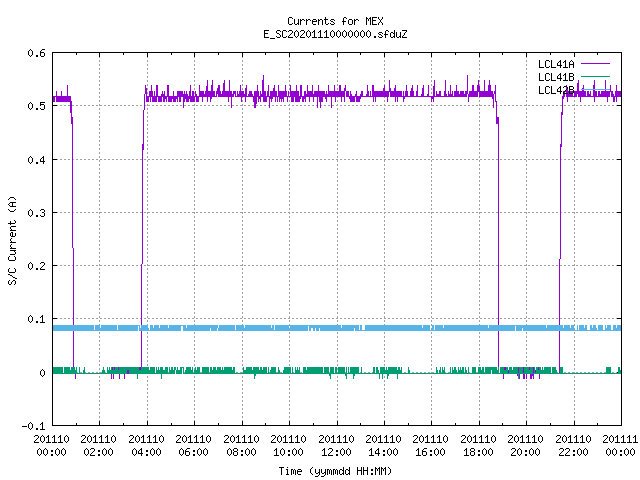This screenshot has height=480, width=640.
Task: Click the 0.6 y-axis tick label
Action: (36, 53)
